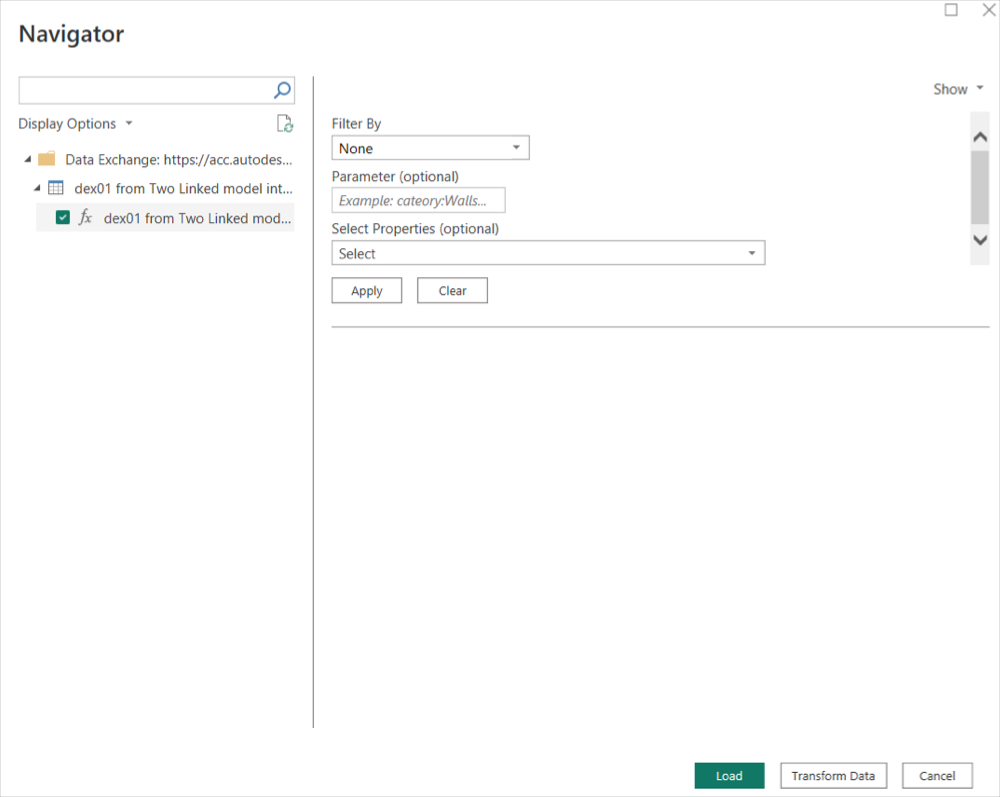Click the Clear button

[x=452, y=291]
